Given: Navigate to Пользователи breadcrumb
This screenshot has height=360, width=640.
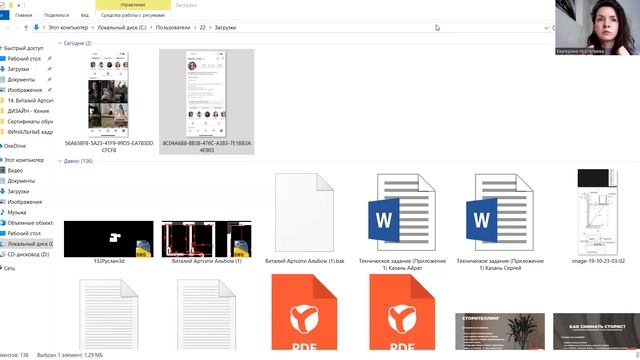Looking at the screenshot, I should pos(173,28).
